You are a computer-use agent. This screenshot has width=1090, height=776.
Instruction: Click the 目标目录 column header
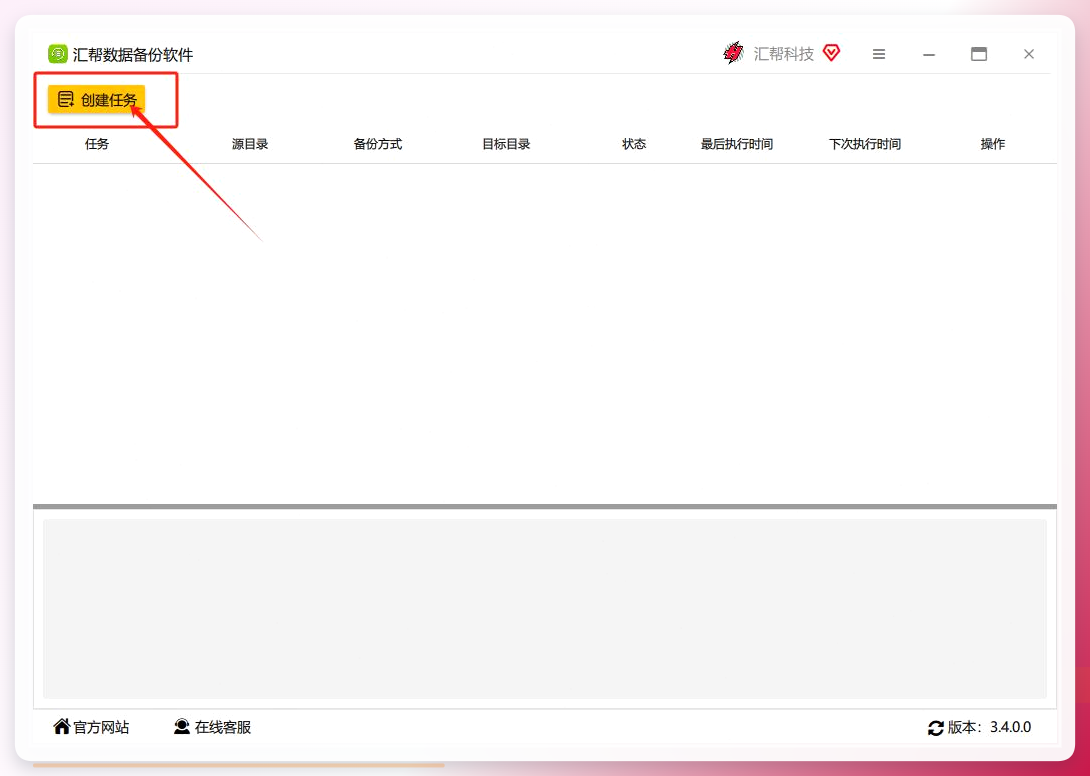point(506,144)
